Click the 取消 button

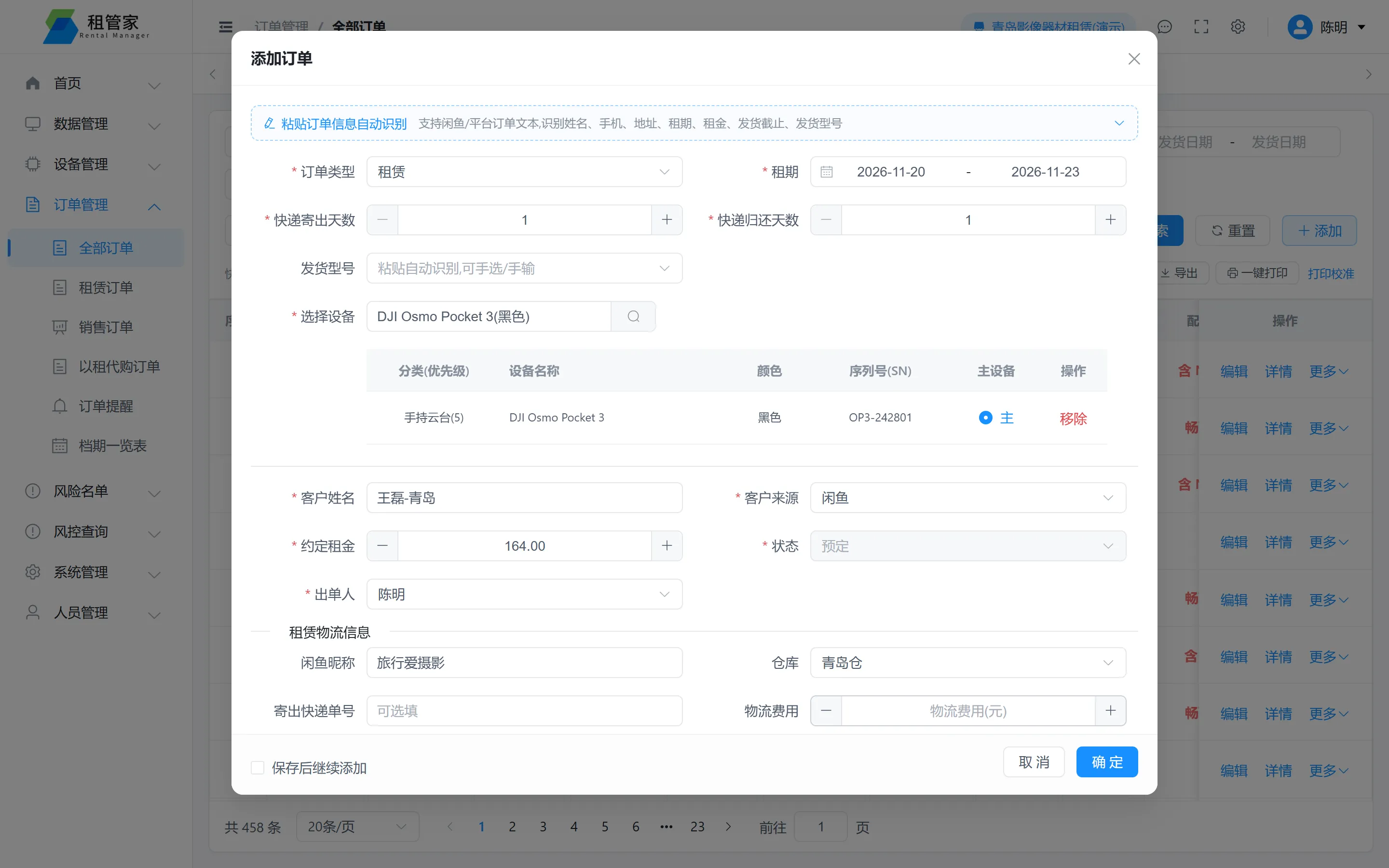1034,762
